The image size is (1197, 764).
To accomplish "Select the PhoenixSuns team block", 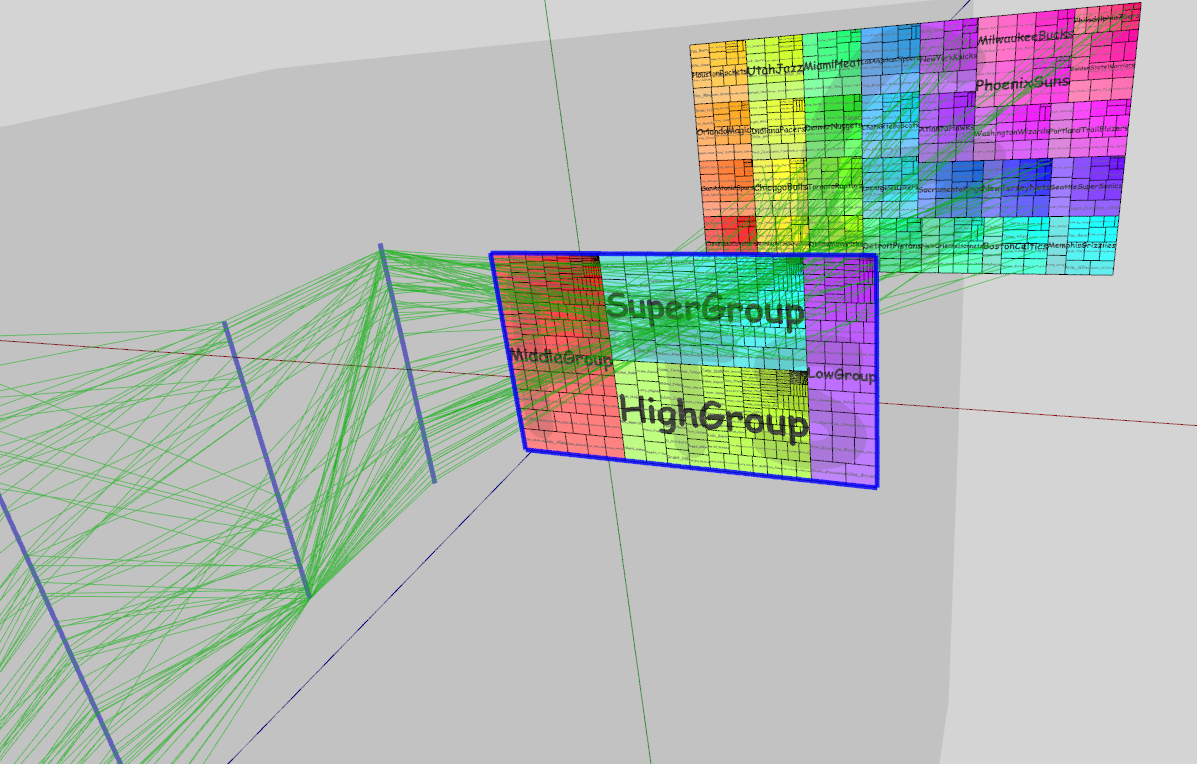I will point(1022,83).
